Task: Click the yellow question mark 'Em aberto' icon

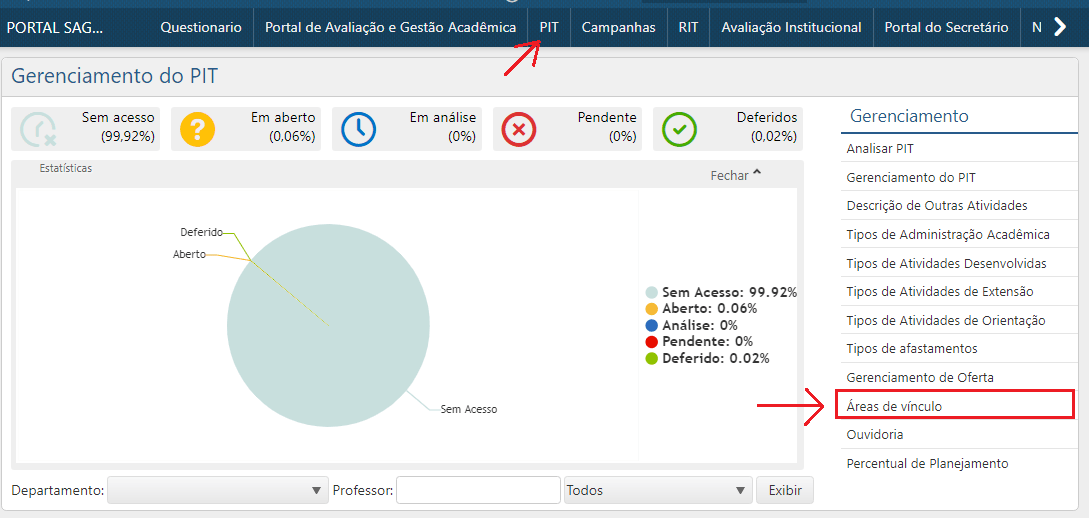Action: click(198, 130)
